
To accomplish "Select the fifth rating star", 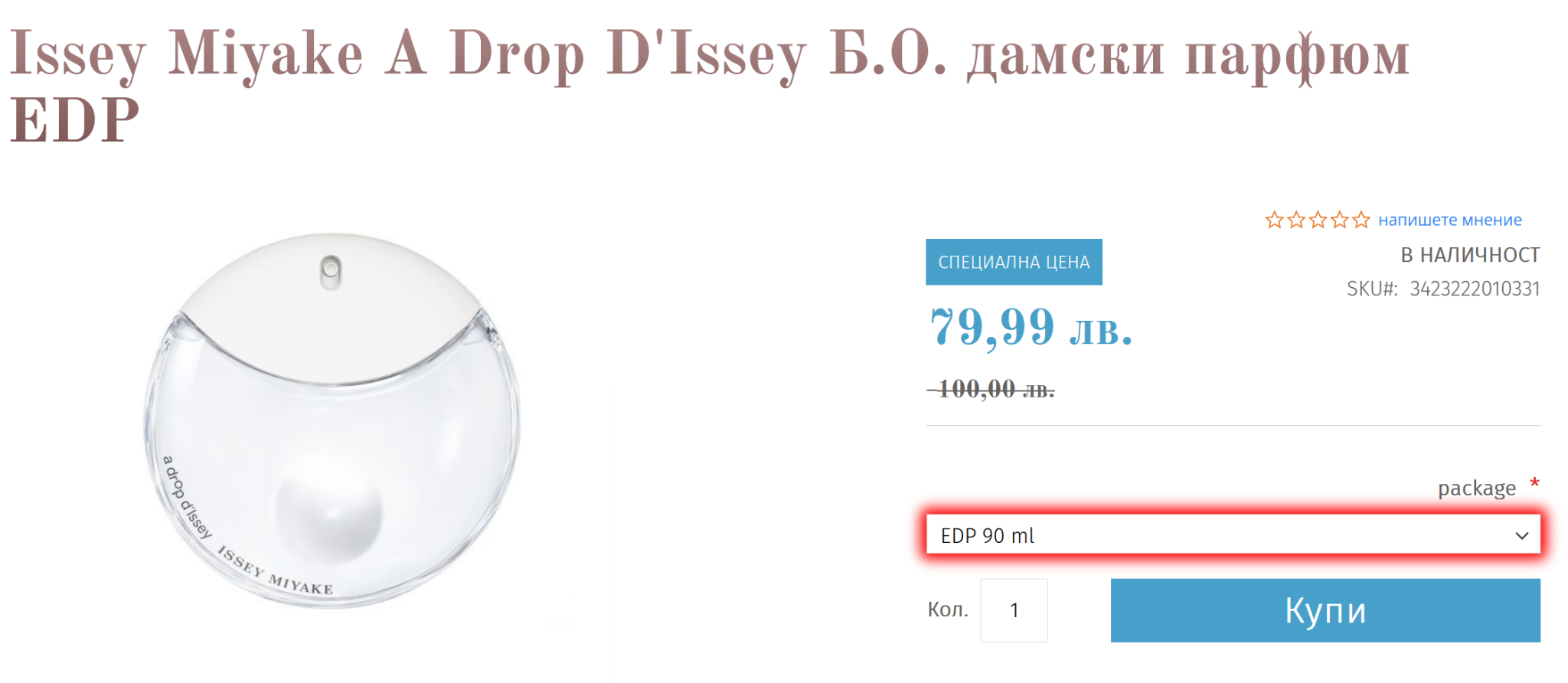I will (x=1361, y=221).
